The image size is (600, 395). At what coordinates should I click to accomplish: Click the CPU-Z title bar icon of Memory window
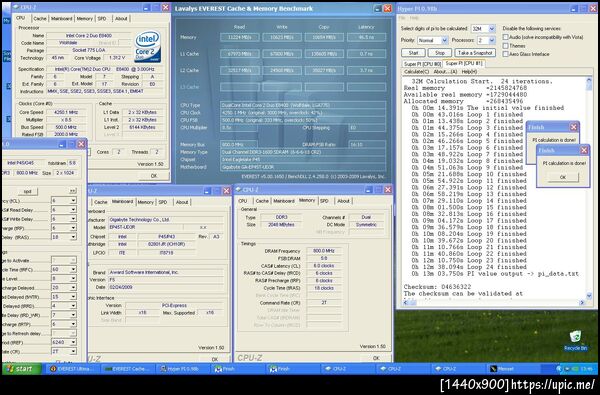click(x=238, y=189)
